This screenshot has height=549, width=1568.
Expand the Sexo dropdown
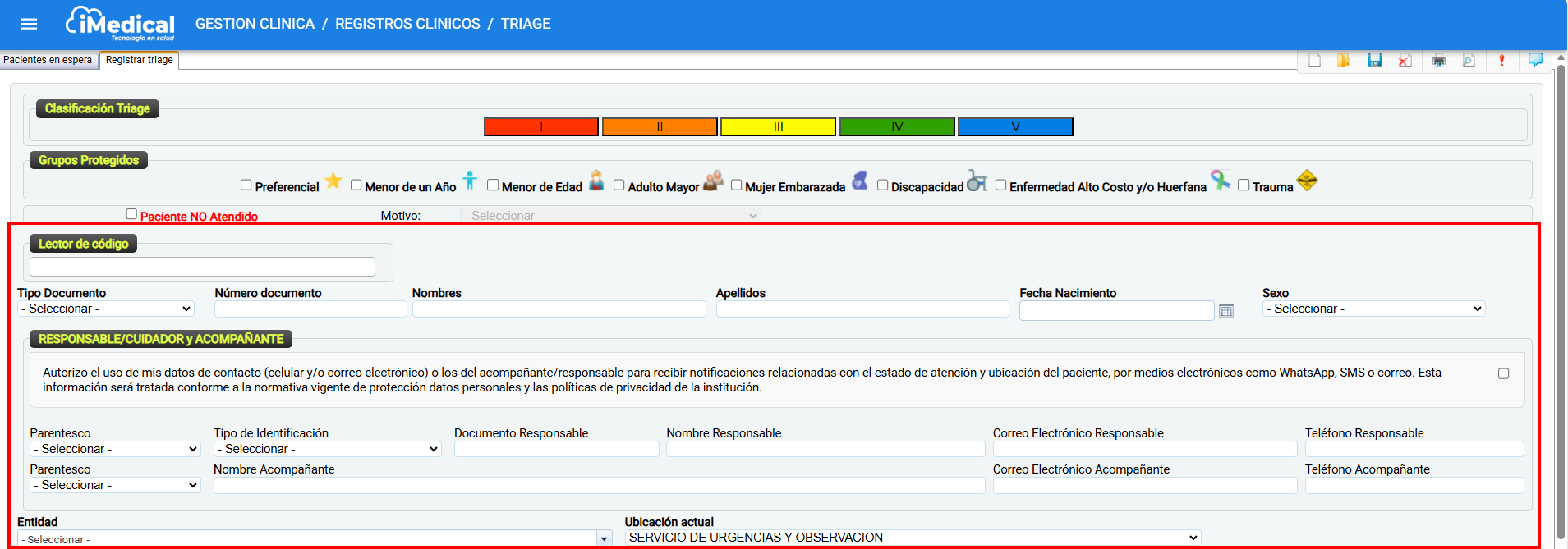[x=1373, y=309]
